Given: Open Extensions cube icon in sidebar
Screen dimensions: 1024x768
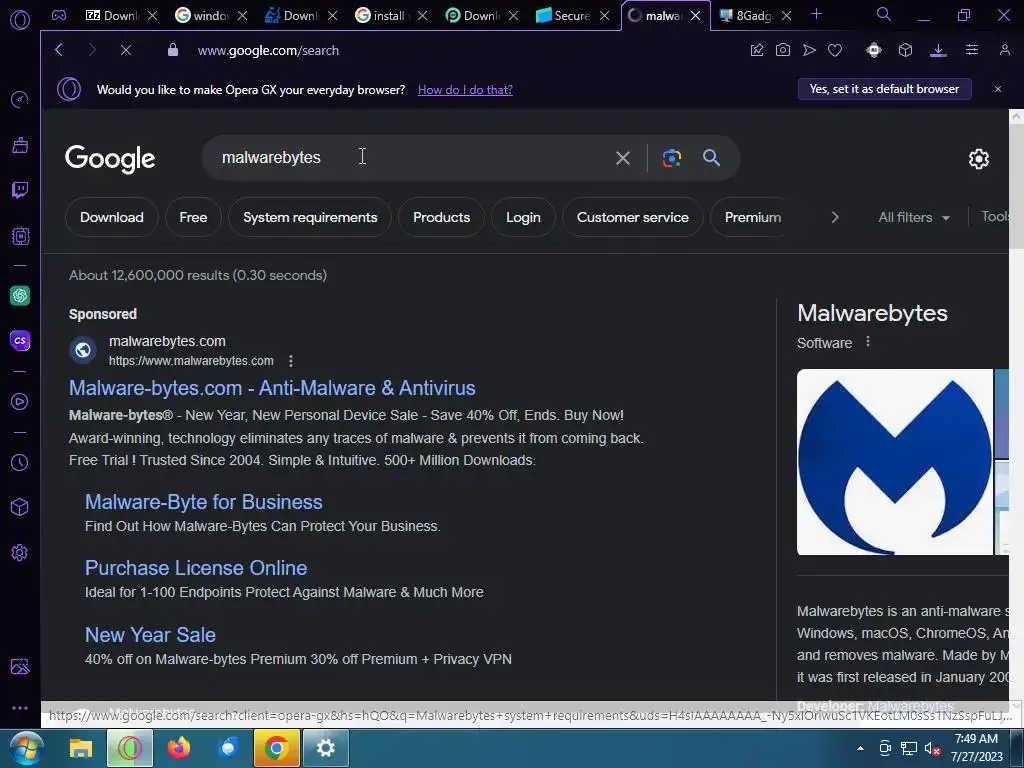Looking at the screenshot, I should 20,507.
